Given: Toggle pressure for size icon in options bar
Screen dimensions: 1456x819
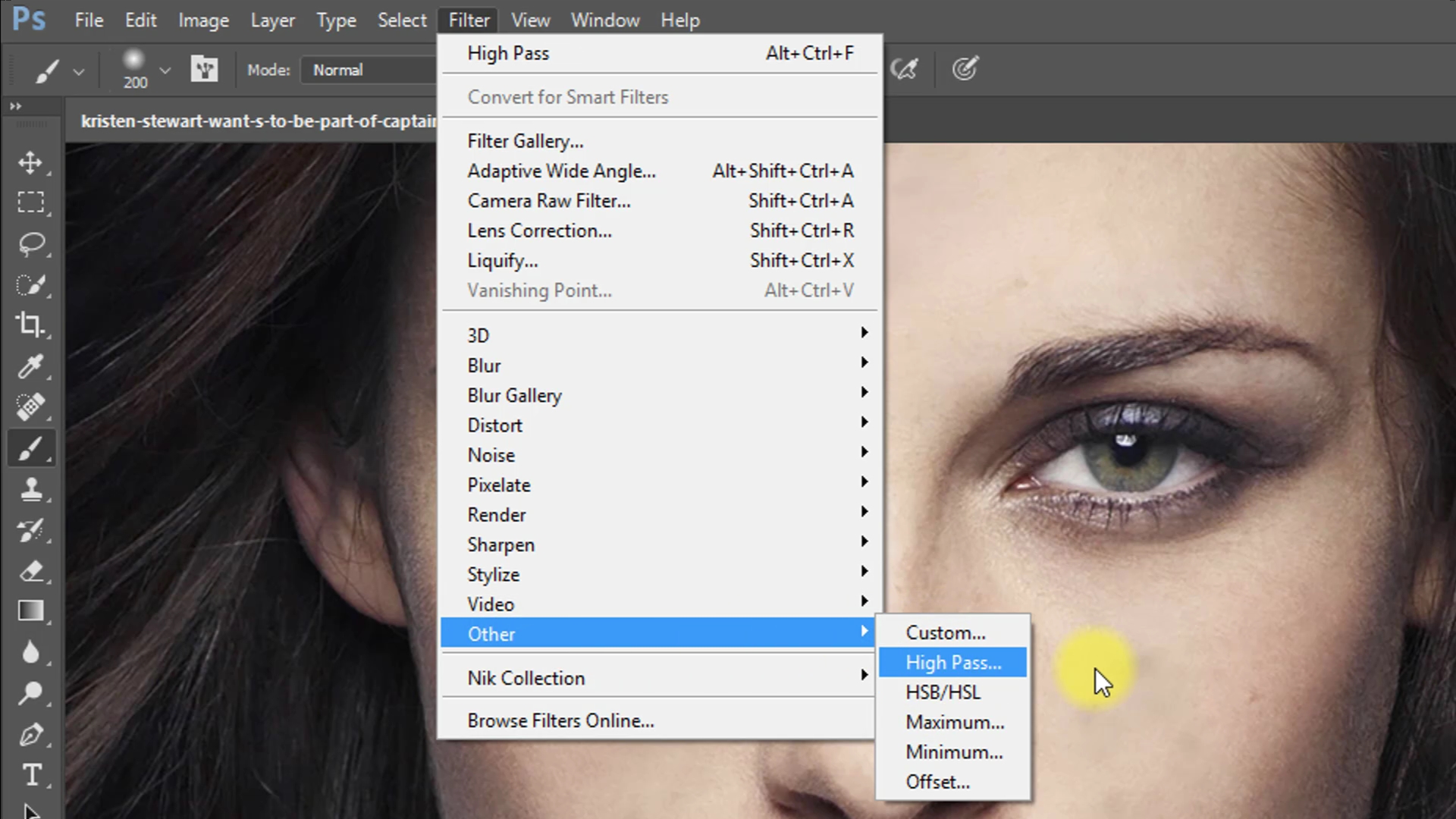Looking at the screenshot, I should tap(965, 70).
